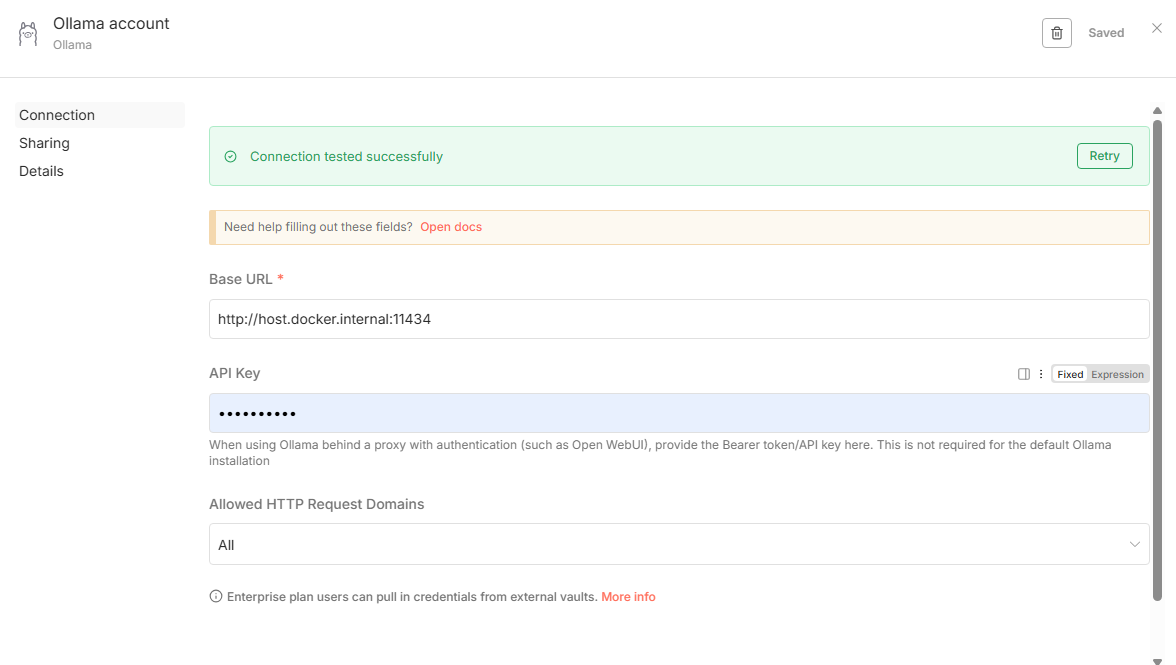Click the Saved status label
The height and width of the screenshot is (665, 1176).
(x=1106, y=33)
